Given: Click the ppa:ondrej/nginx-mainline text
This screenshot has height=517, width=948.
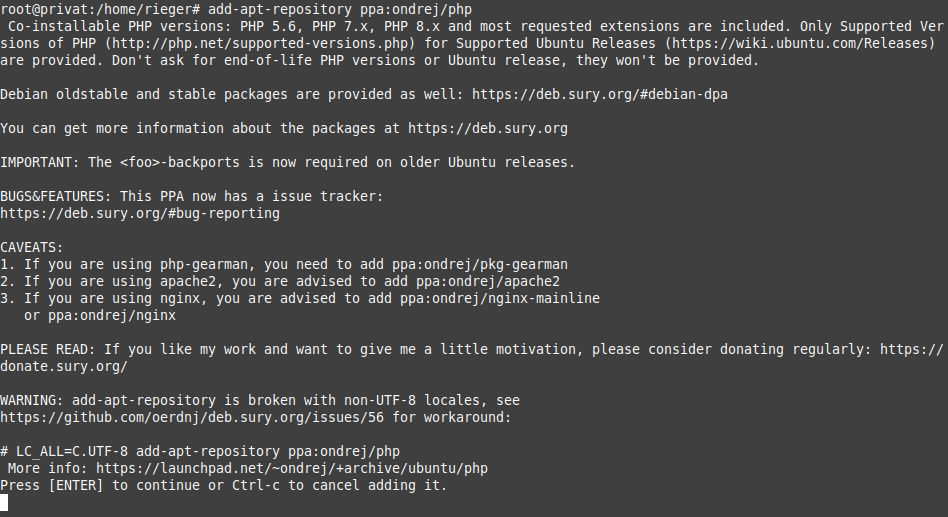Looking at the screenshot, I should pyautogui.click(x=499, y=299).
